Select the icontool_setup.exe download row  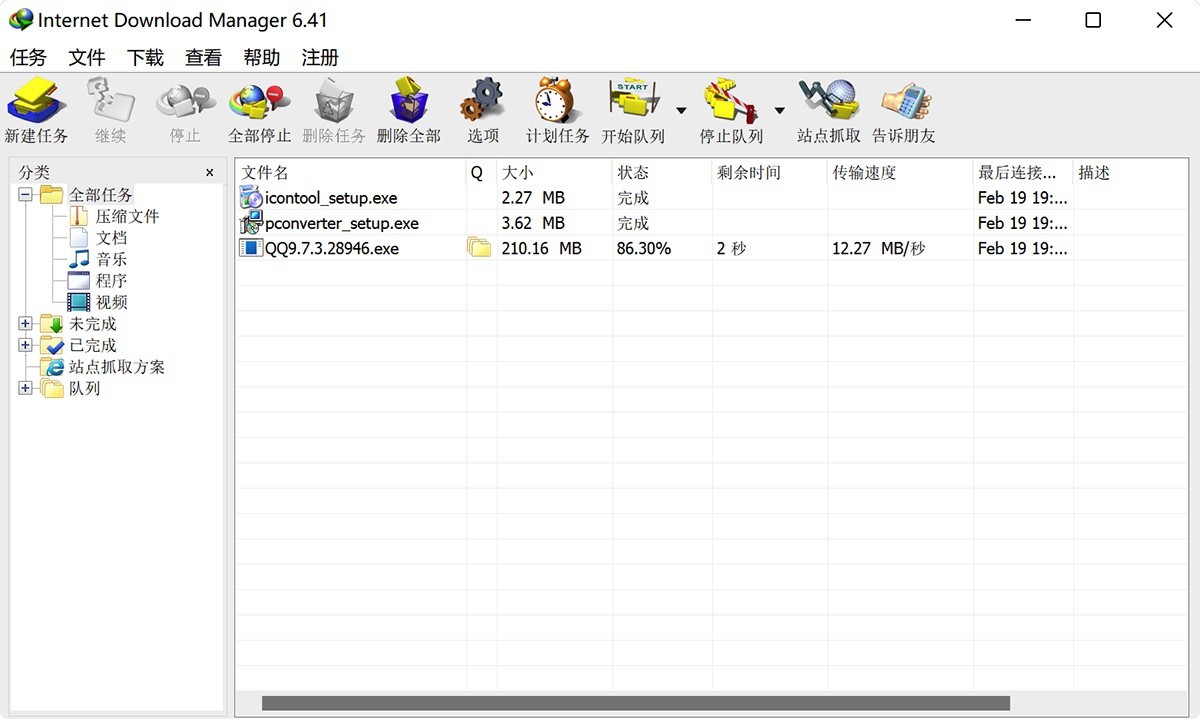coord(712,198)
